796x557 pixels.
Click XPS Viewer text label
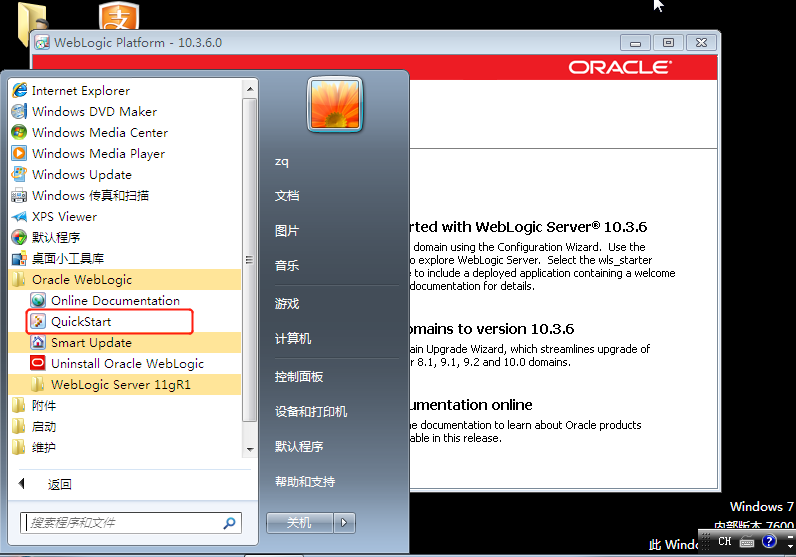coord(64,216)
